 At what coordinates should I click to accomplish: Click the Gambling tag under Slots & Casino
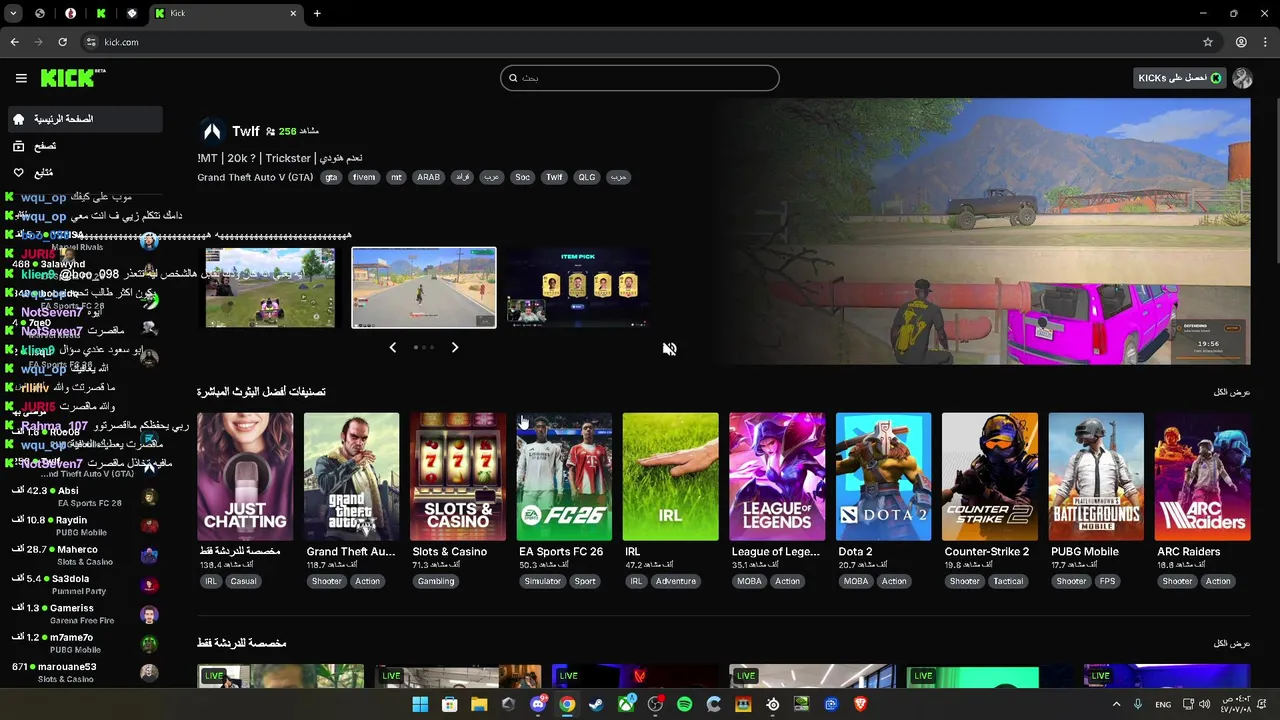tap(436, 581)
